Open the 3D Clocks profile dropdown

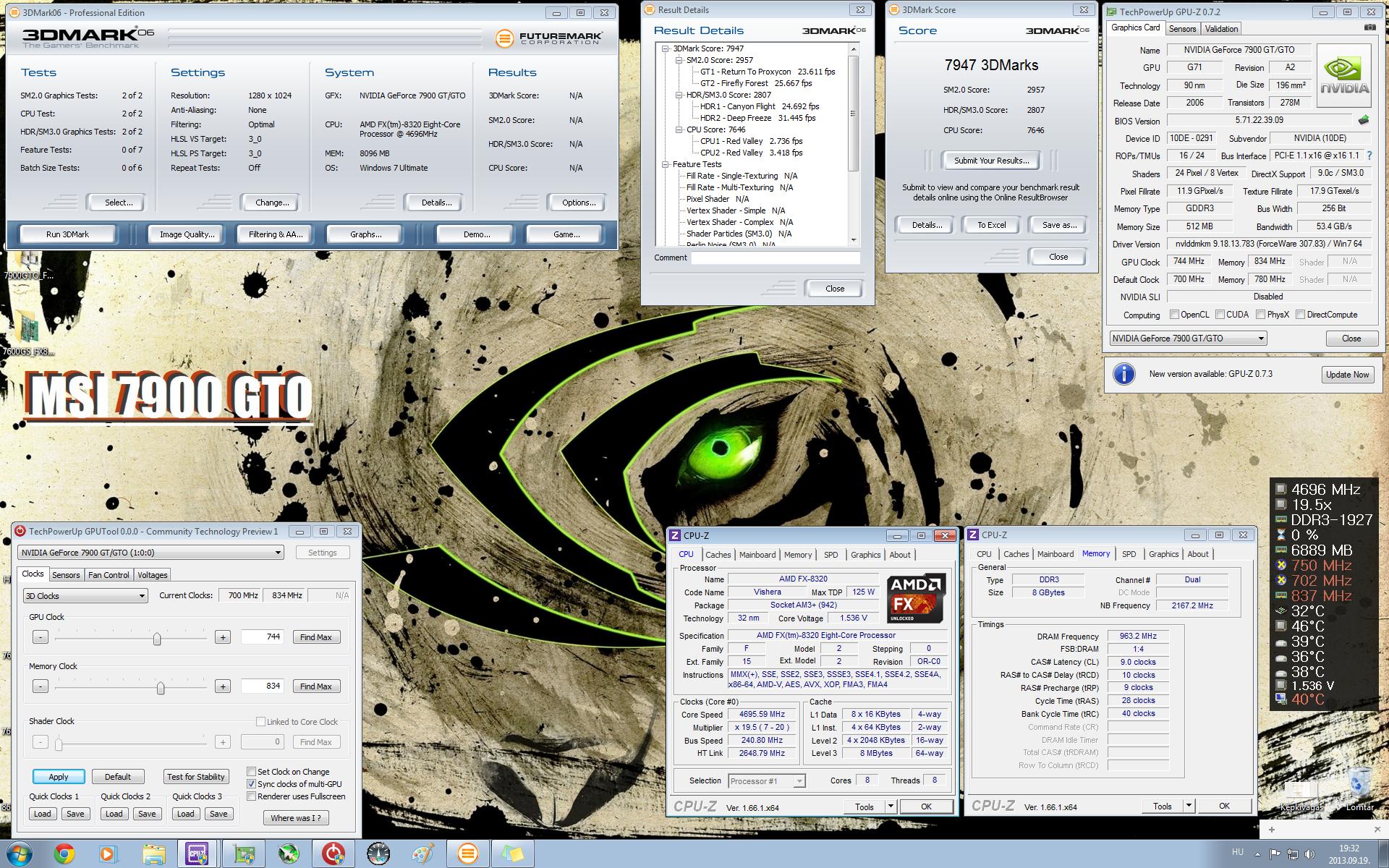[x=85, y=595]
